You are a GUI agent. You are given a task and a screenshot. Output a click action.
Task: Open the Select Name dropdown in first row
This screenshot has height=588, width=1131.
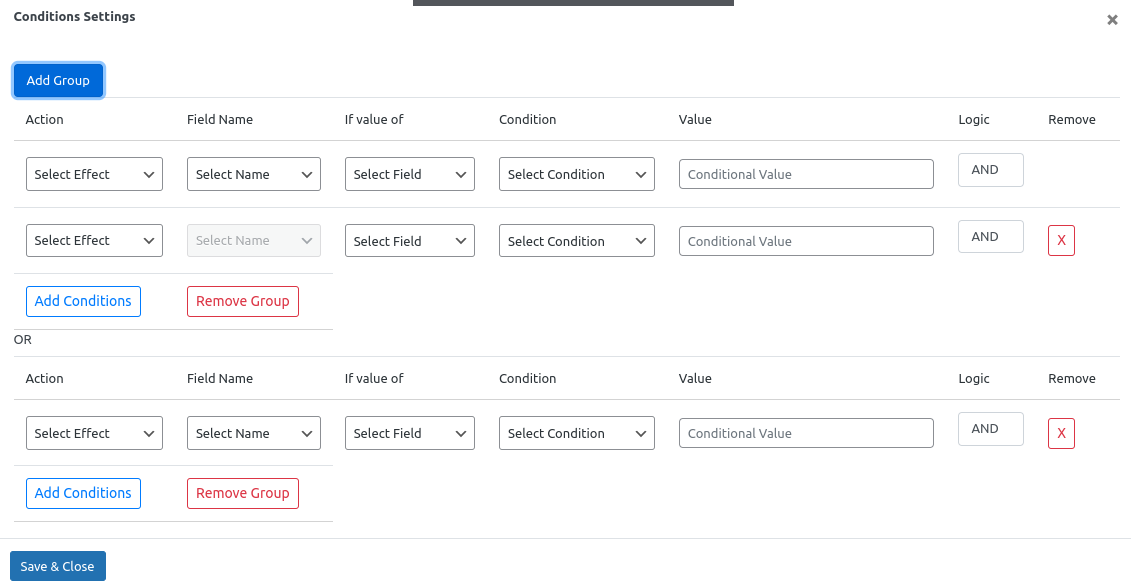click(x=253, y=173)
